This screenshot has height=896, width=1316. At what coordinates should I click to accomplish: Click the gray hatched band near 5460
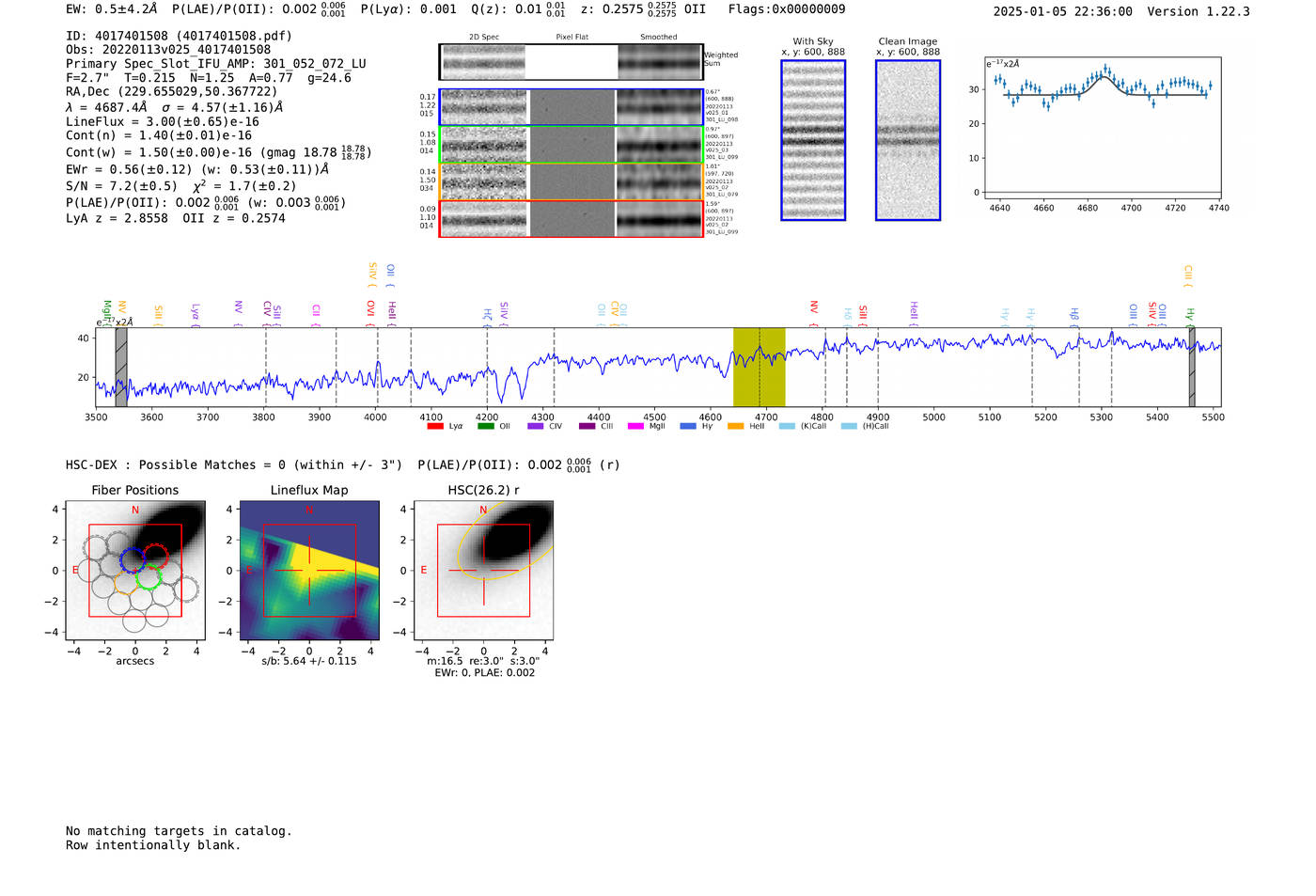tap(1192, 367)
